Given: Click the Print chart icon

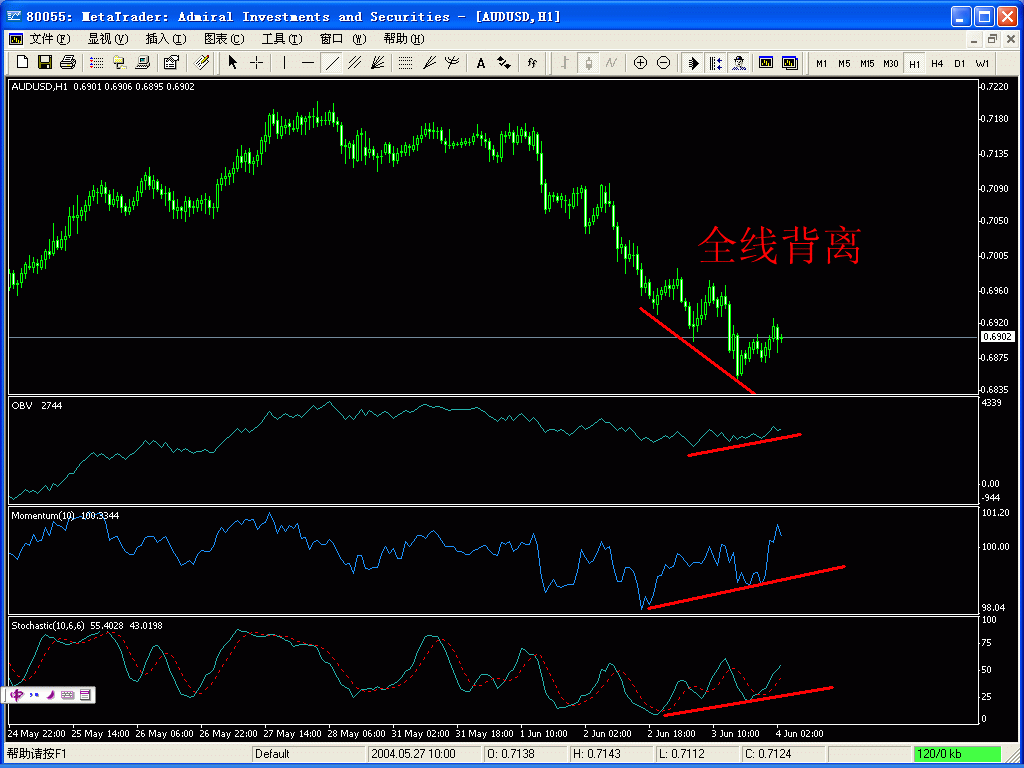Looking at the screenshot, I should [68, 63].
